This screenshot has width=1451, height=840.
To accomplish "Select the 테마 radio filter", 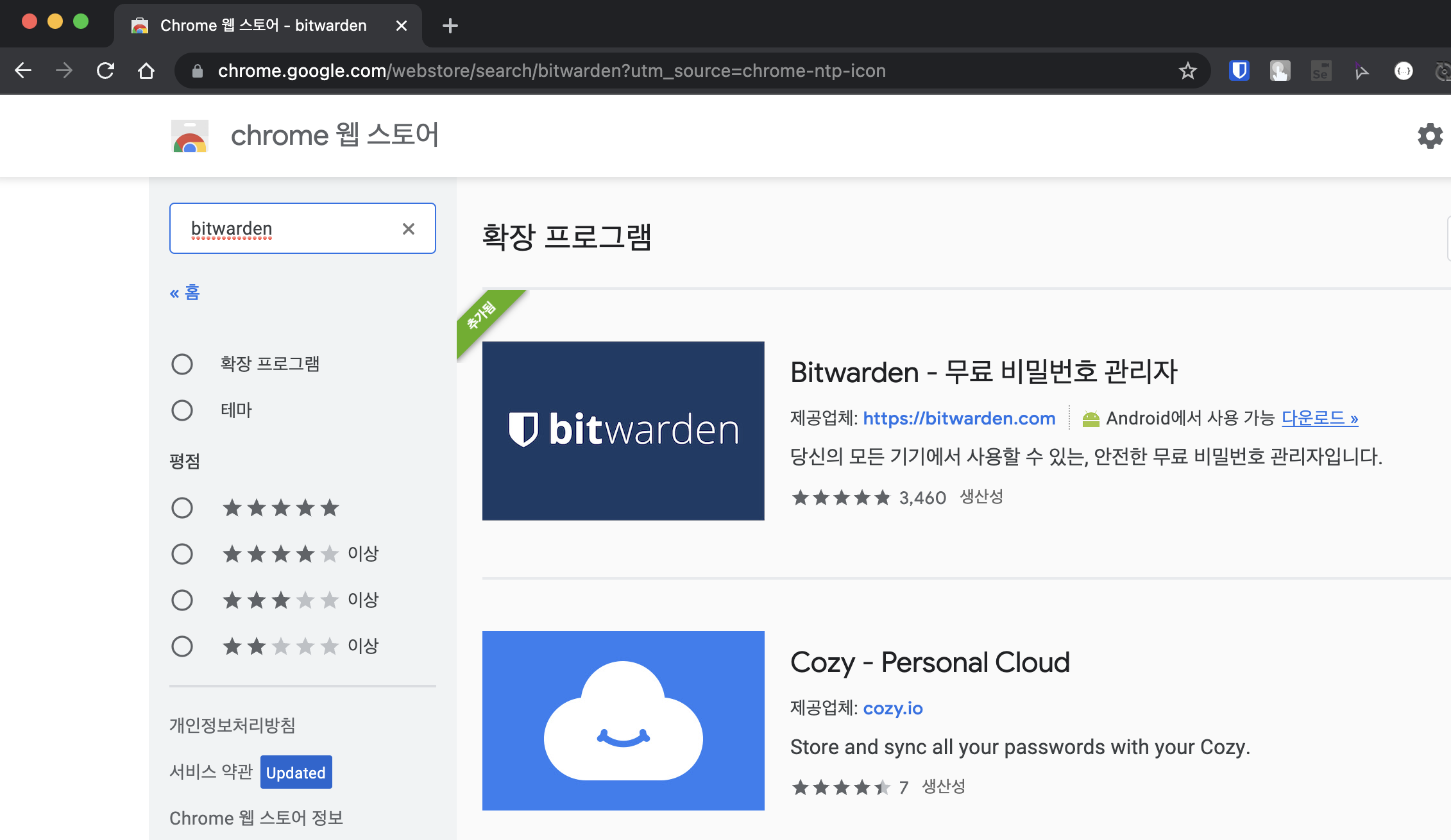I will pyautogui.click(x=182, y=410).
